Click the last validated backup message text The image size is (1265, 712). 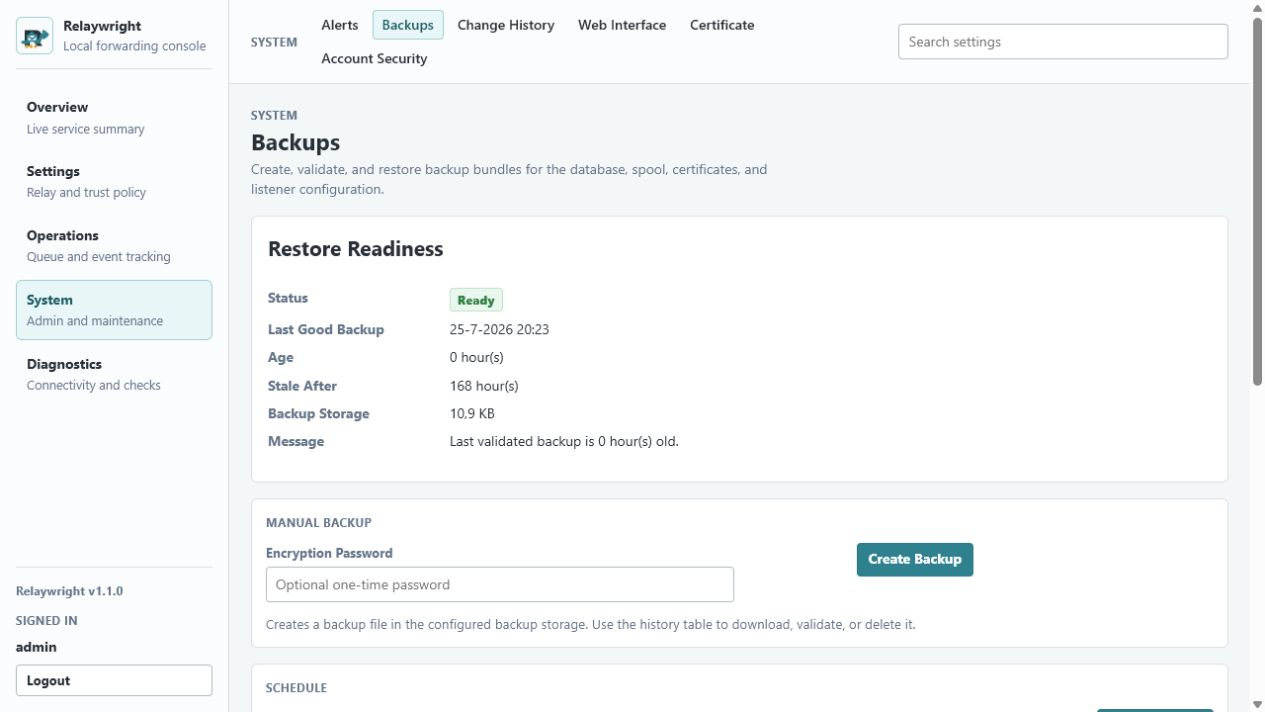pyautogui.click(x=564, y=441)
